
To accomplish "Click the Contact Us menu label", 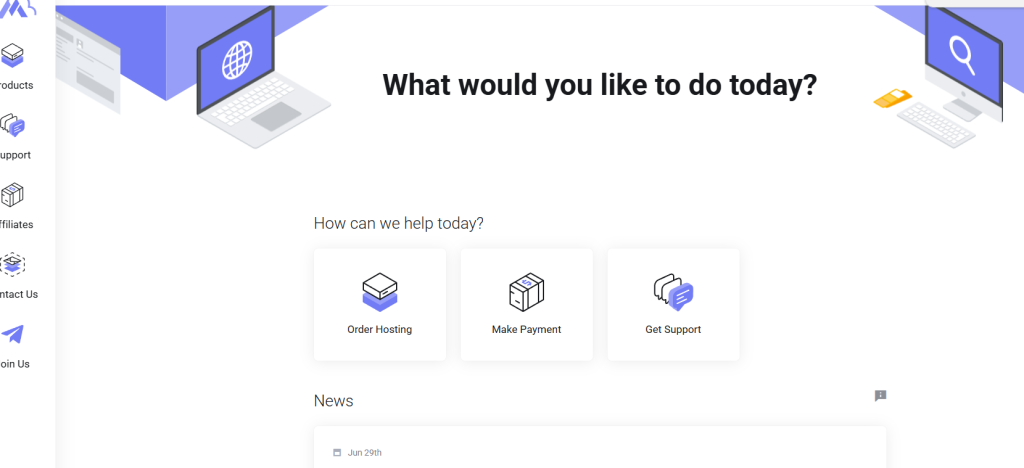I will pyautogui.click(x=19, y=294).
